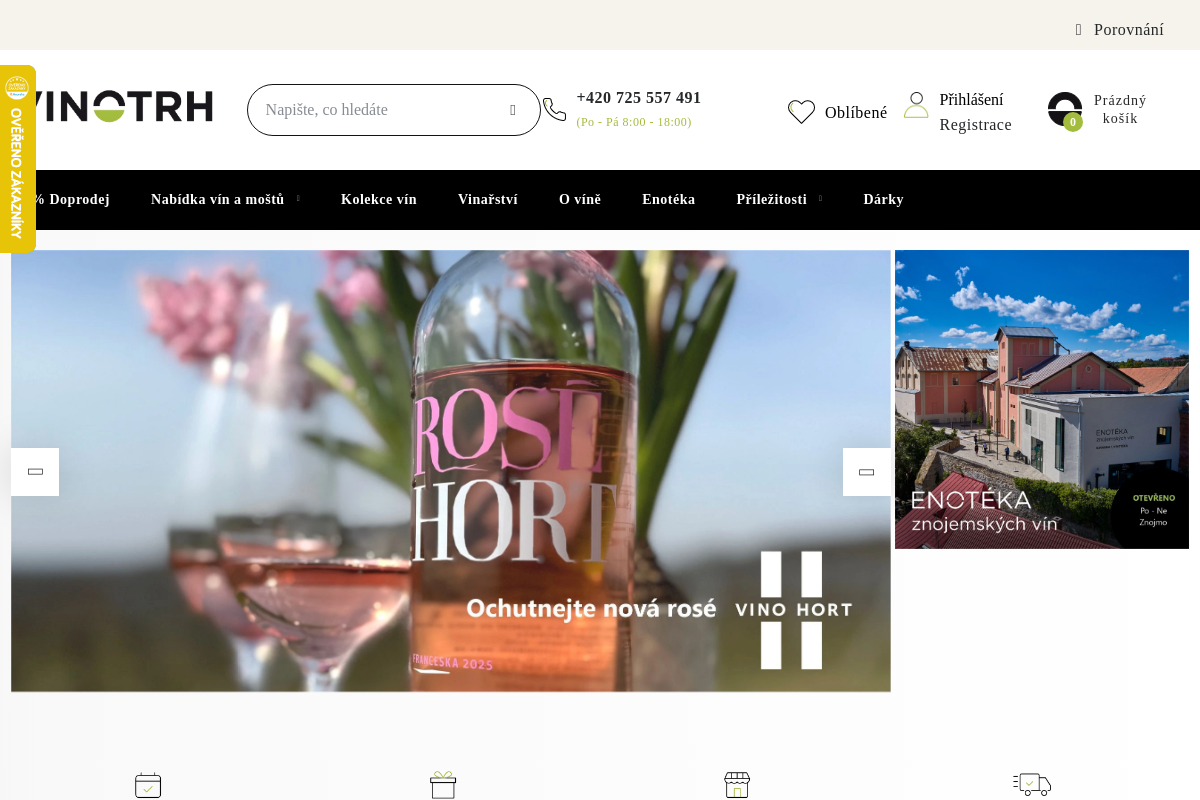Open the Vinařství menu item
Image resolution: width=1200 pixels, height=800 pixels.
(487, 199)
